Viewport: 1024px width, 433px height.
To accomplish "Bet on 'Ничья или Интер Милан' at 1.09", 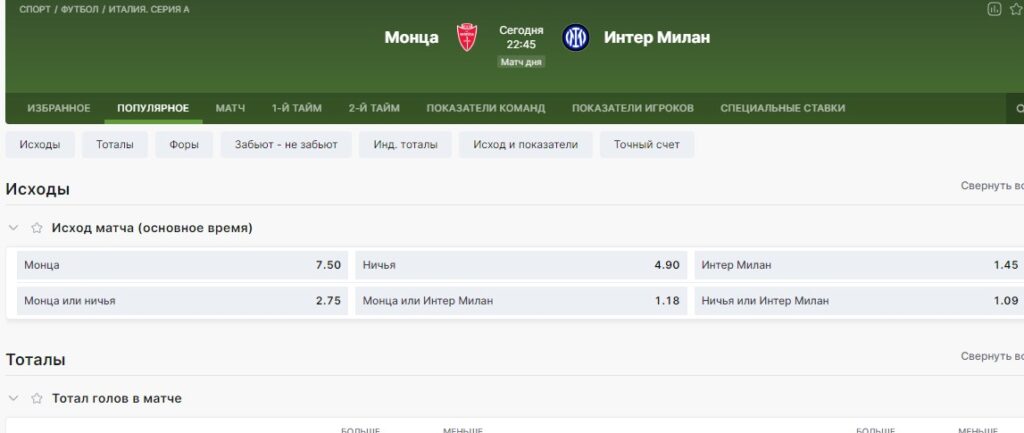I will (x=859, y=301).
